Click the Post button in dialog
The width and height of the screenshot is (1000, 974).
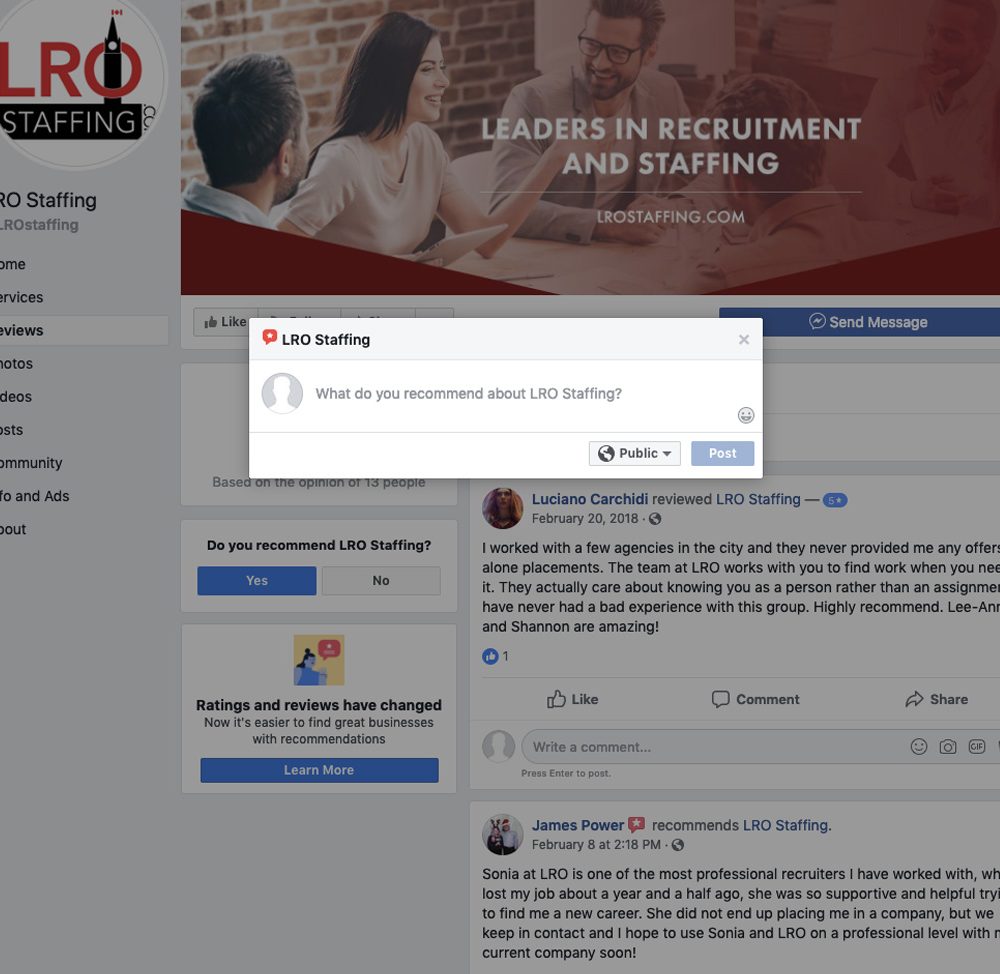click(x=722, y=453)
